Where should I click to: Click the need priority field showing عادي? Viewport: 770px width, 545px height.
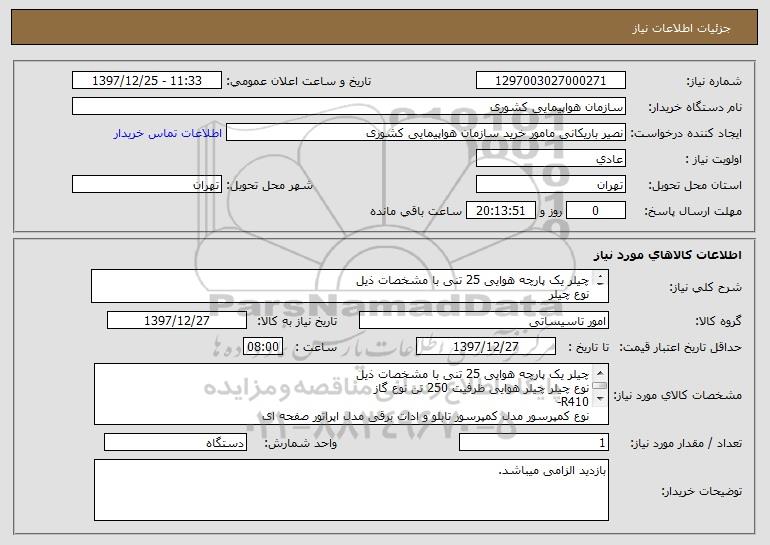click(x=550, y=159)
